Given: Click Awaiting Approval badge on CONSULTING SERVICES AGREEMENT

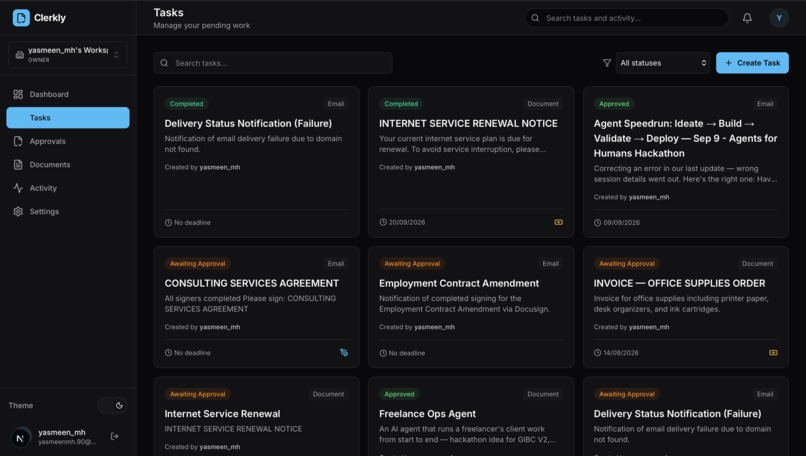Looking at the screenshot, I should tap(197, 264).
